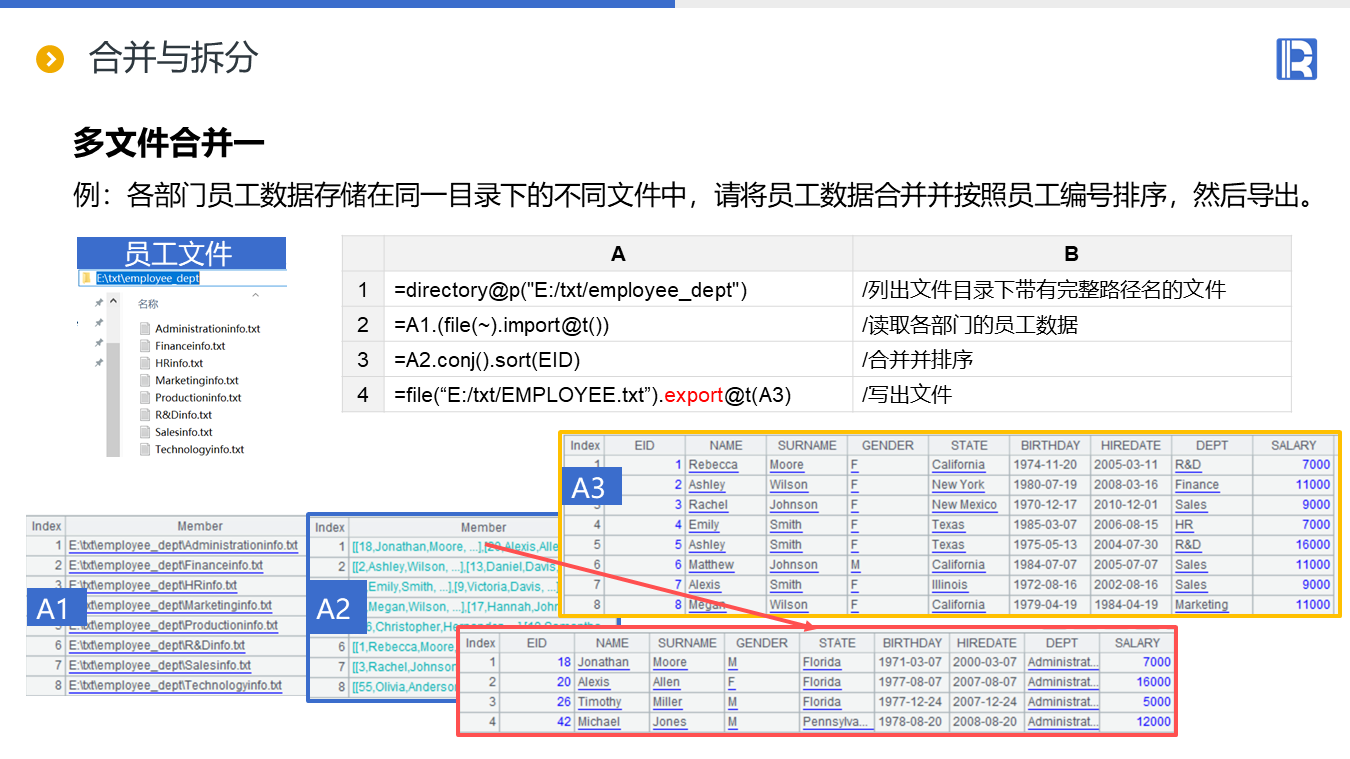Click the Administrationinfo.txt file icon
Image resolution: width=1350 pixels, height=759 pixels.
pyautogui.click(x=146, y=329)
